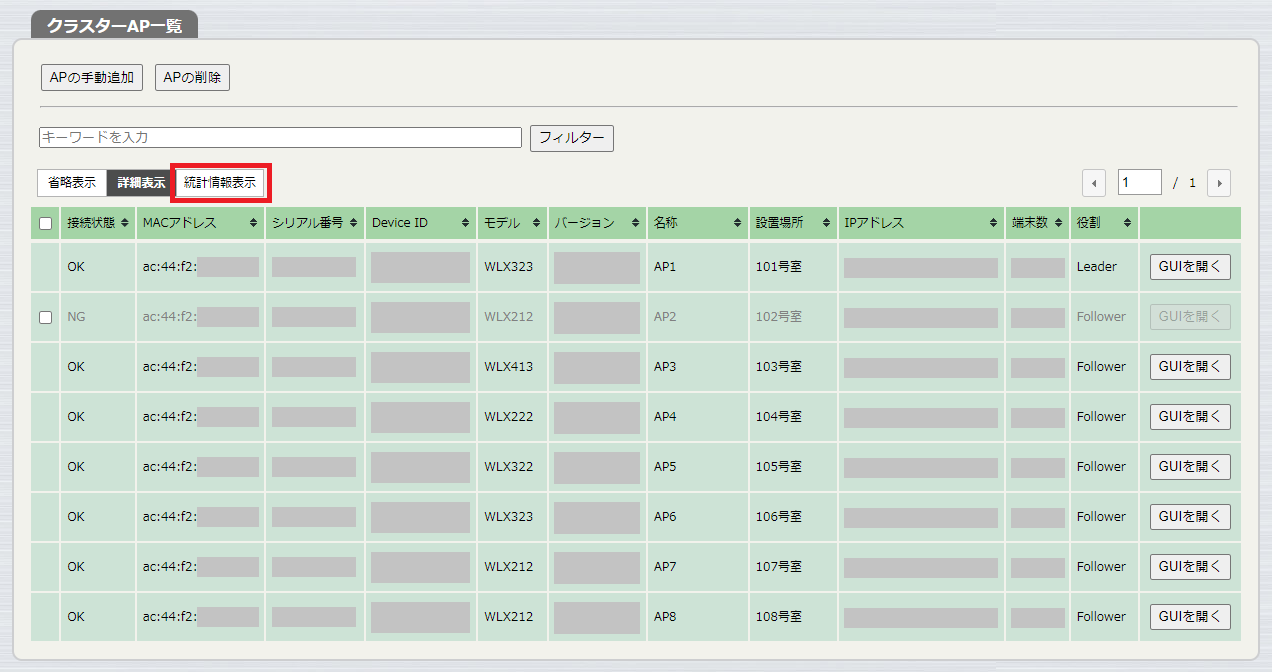This screenshot has height=672, width=1272.
Task: Click the APの削除 button
Action: (x=191, y=77)
